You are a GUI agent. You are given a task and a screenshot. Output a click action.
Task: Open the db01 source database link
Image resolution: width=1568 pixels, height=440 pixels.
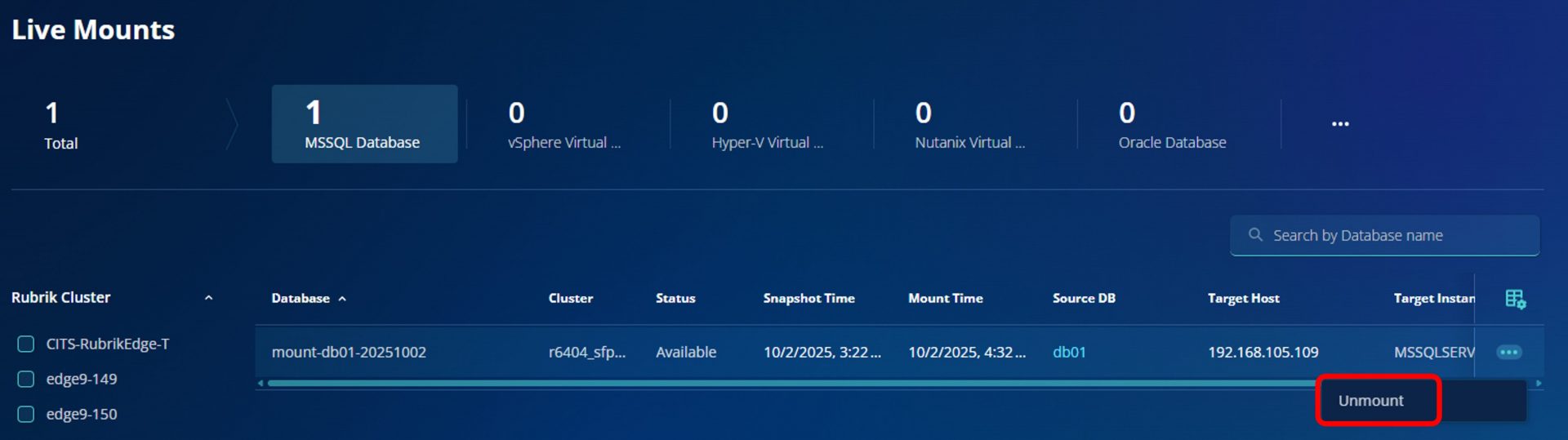[x=1068, y=352]
